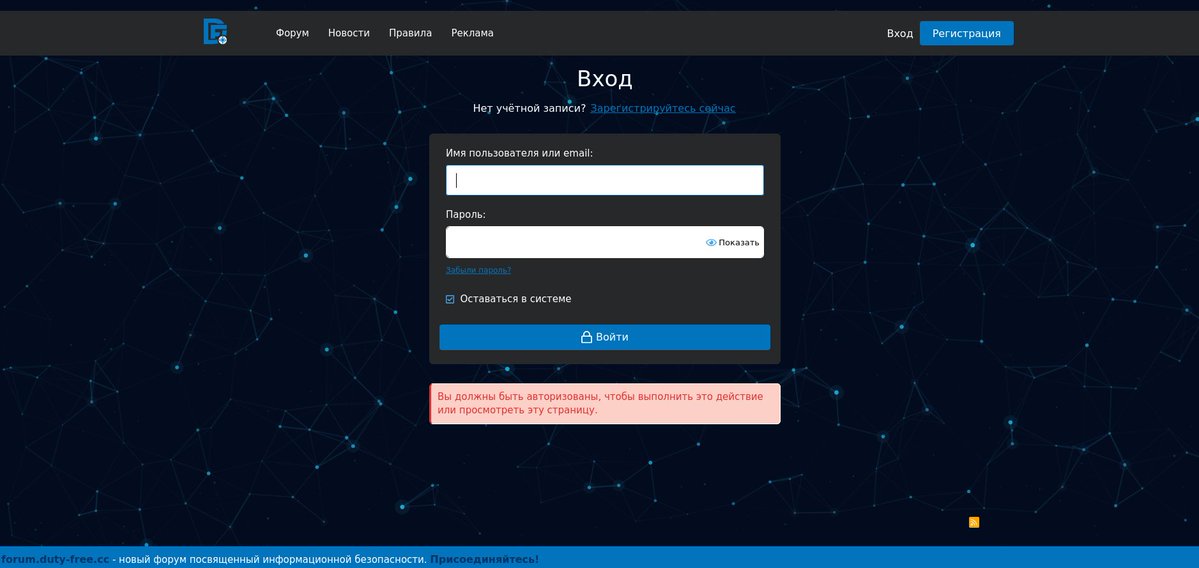1199x568 pixels.
Task: Open the Реклама menu item
Action: [472, 33]
